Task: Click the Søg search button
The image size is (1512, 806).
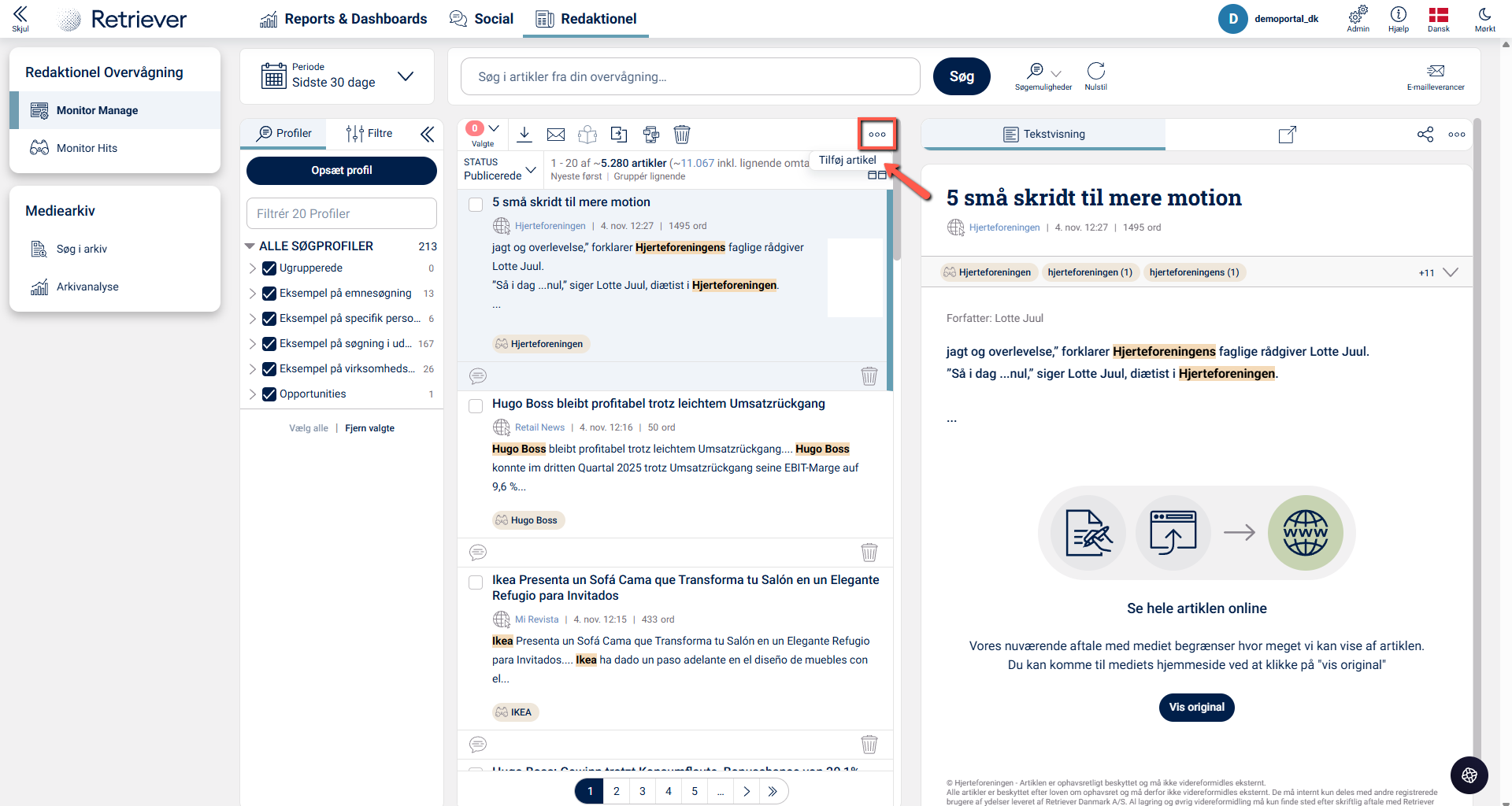Action: point(962,76)
